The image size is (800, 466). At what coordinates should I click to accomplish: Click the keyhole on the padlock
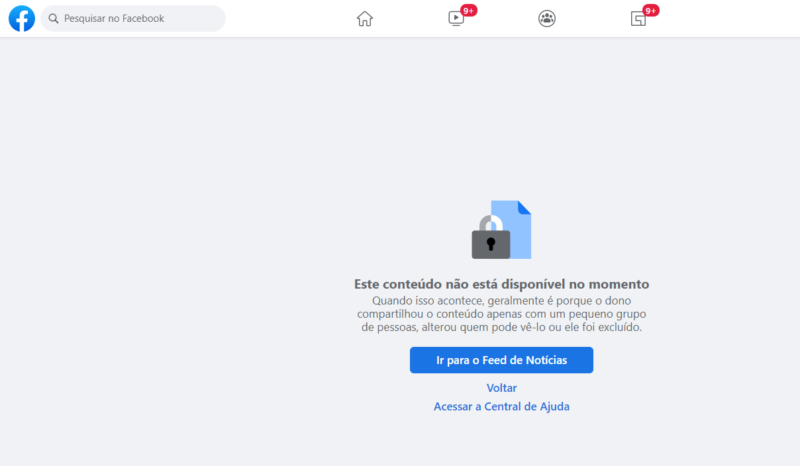[x=490, y=245]
